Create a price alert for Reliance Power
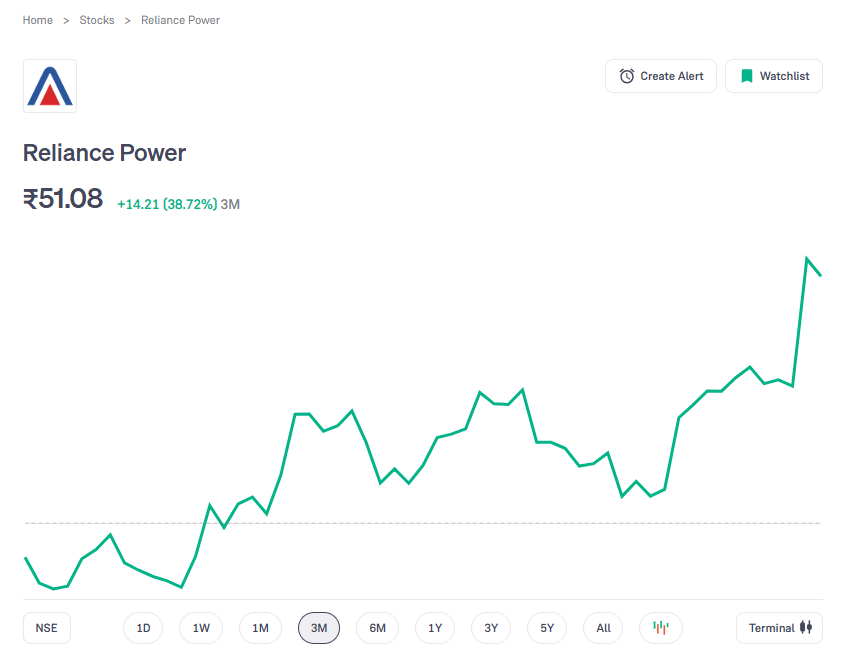Image resolution: width=850 pixels, height=668 pixels. pos(661,76)
